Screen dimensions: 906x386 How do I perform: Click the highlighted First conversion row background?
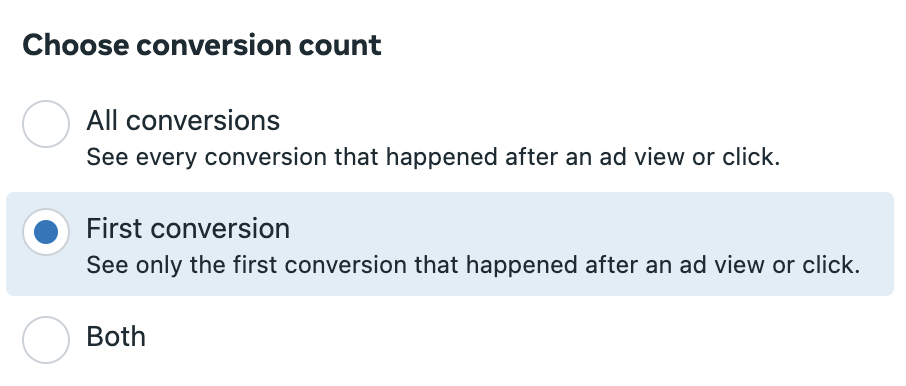coord(450,244)
